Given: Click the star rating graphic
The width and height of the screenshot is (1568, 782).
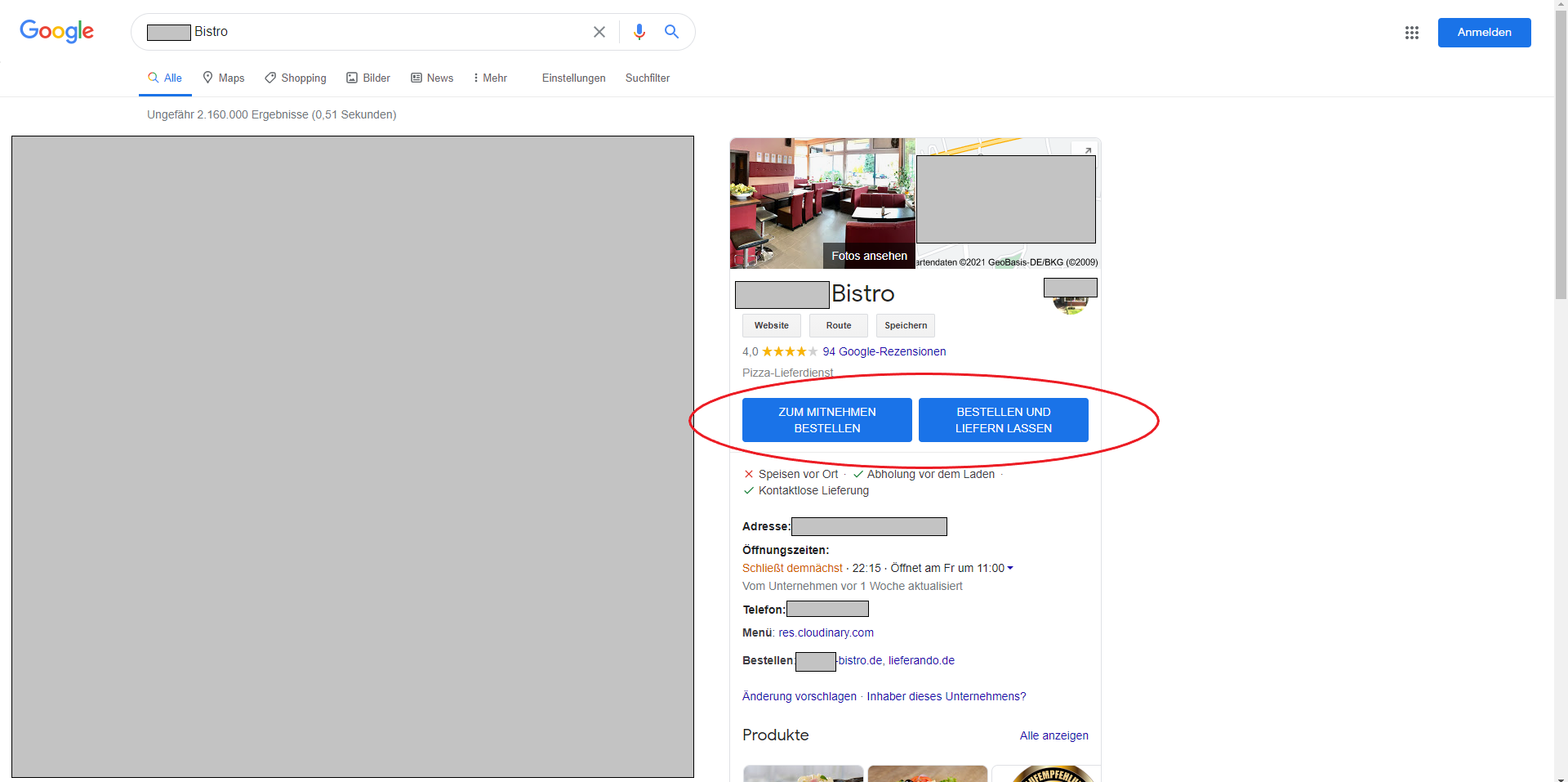Looking at the screenshot, I should click(x=790, y=351).
